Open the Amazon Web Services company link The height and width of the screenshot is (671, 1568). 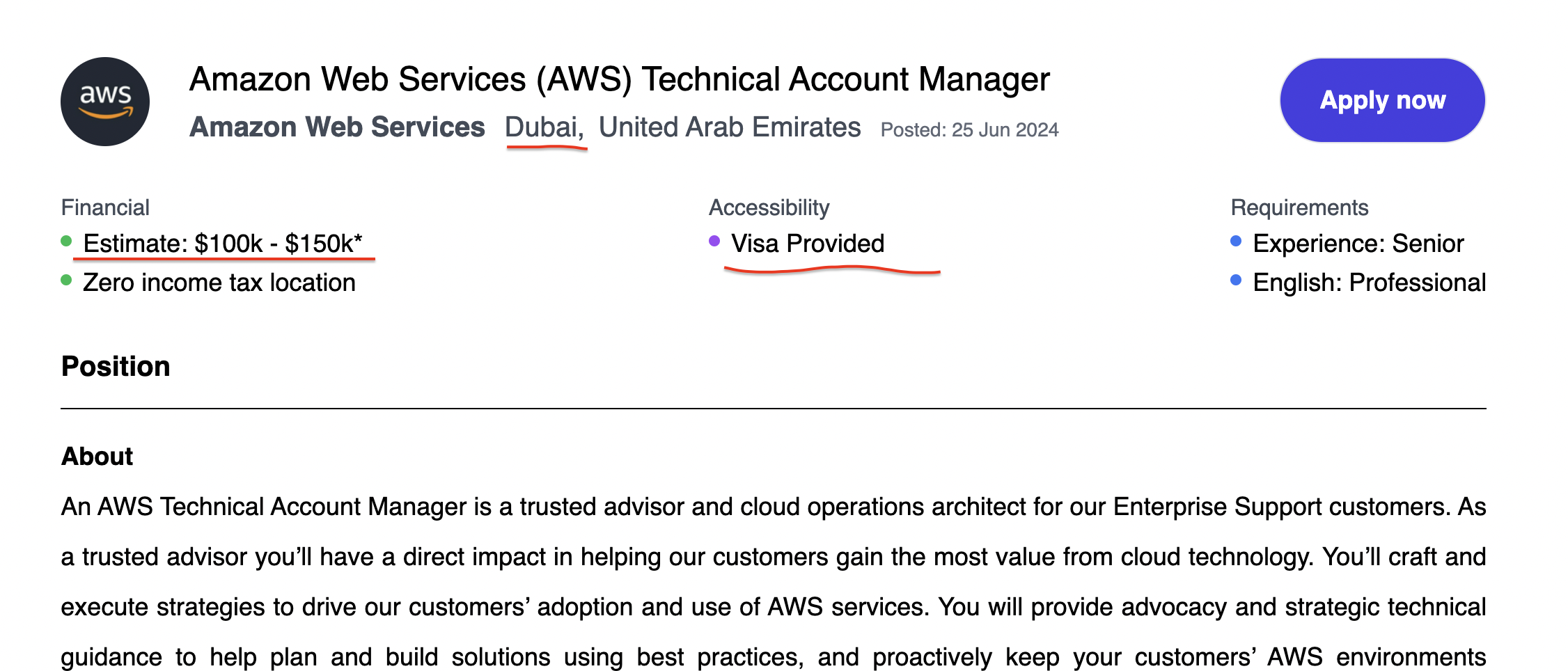(x=337, y=127)
